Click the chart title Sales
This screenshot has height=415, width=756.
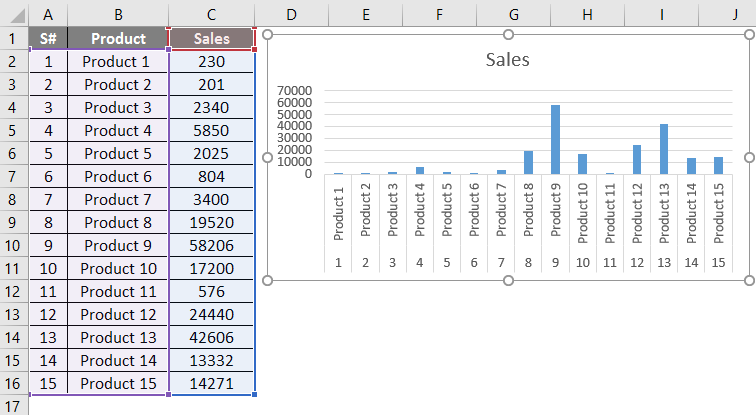(507, 59)
